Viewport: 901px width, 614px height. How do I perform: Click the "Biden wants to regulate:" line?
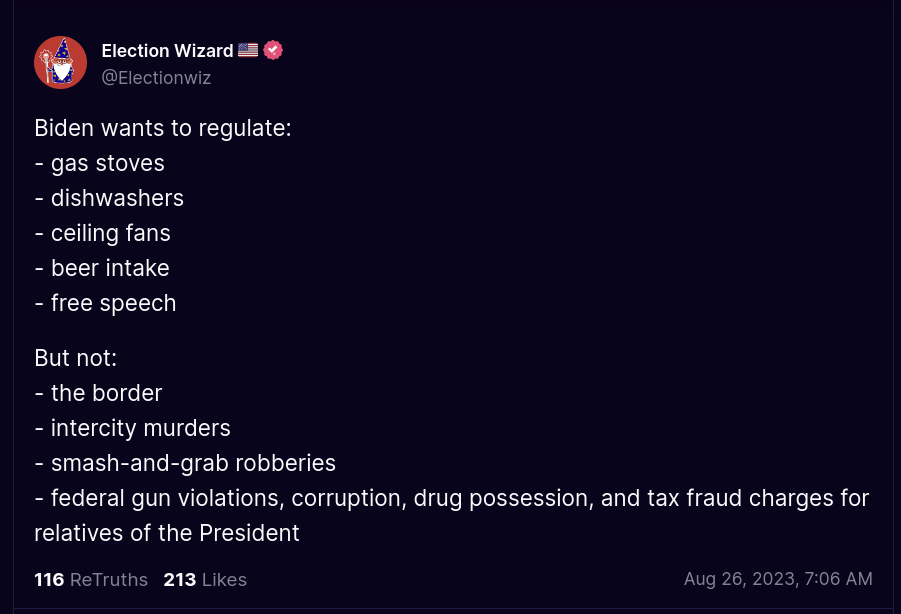click(x=163, y=128)
